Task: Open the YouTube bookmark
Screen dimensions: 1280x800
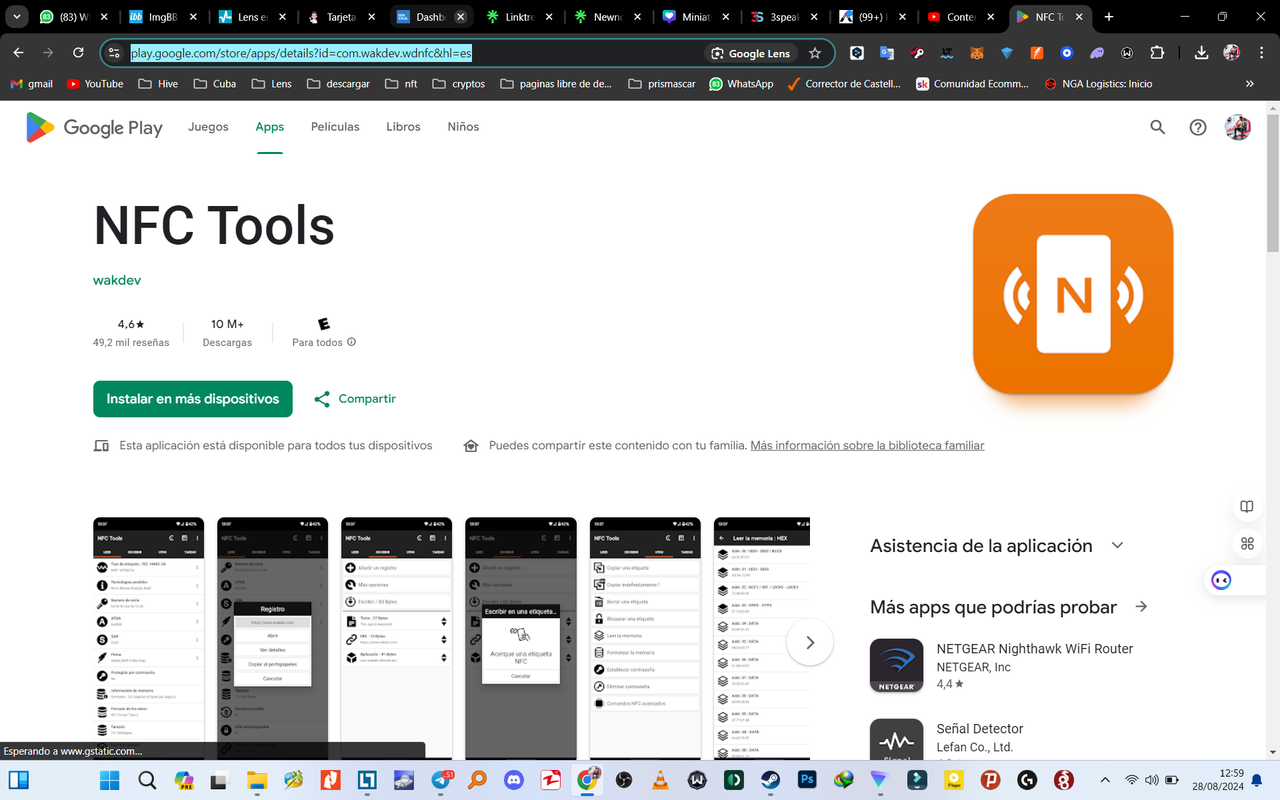Action: click(95, 84)
